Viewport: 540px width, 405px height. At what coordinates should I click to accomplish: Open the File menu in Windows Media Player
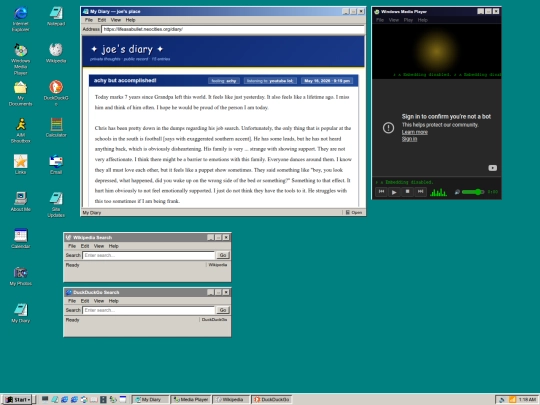coord(380,20)
